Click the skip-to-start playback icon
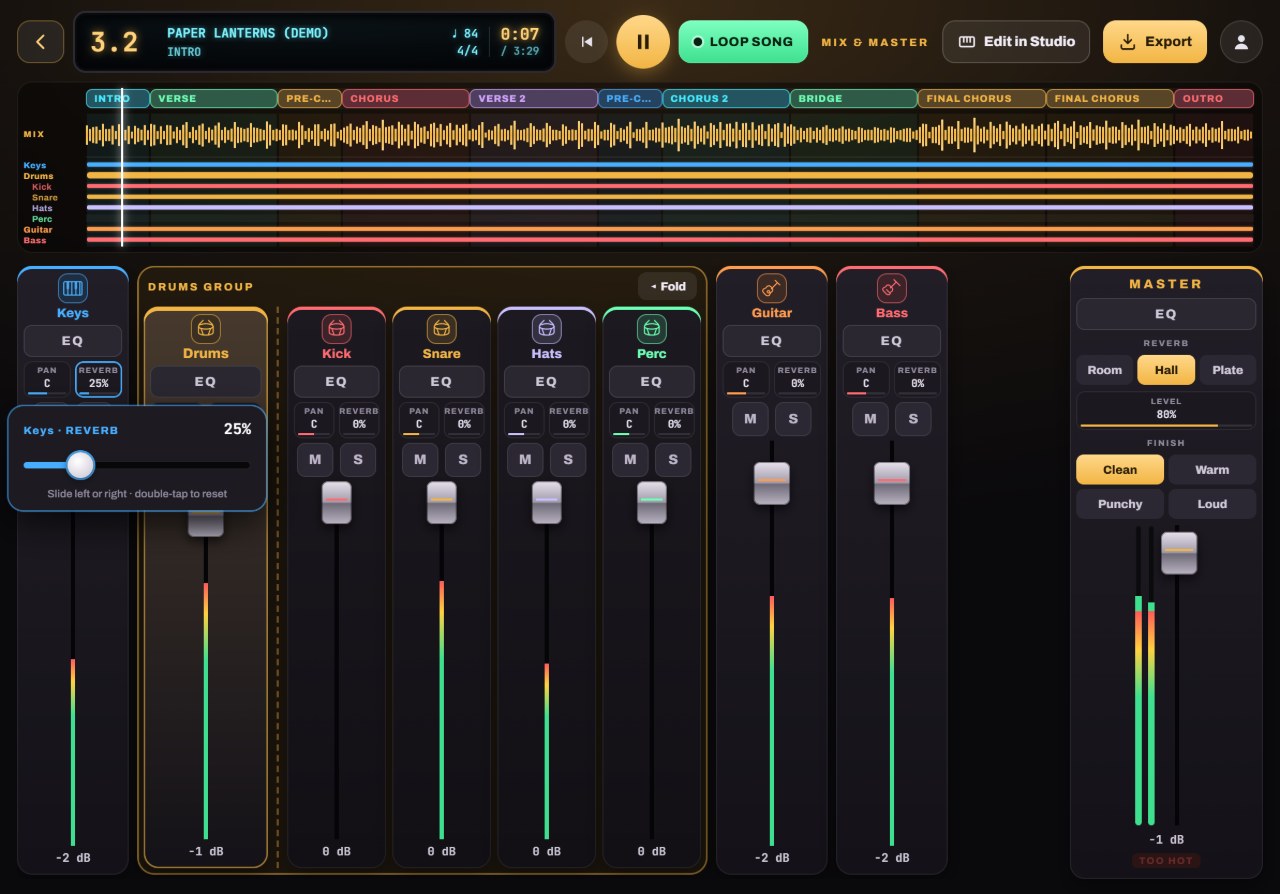The height and width of the screenshot is (894, 1280). pos(587,42)
